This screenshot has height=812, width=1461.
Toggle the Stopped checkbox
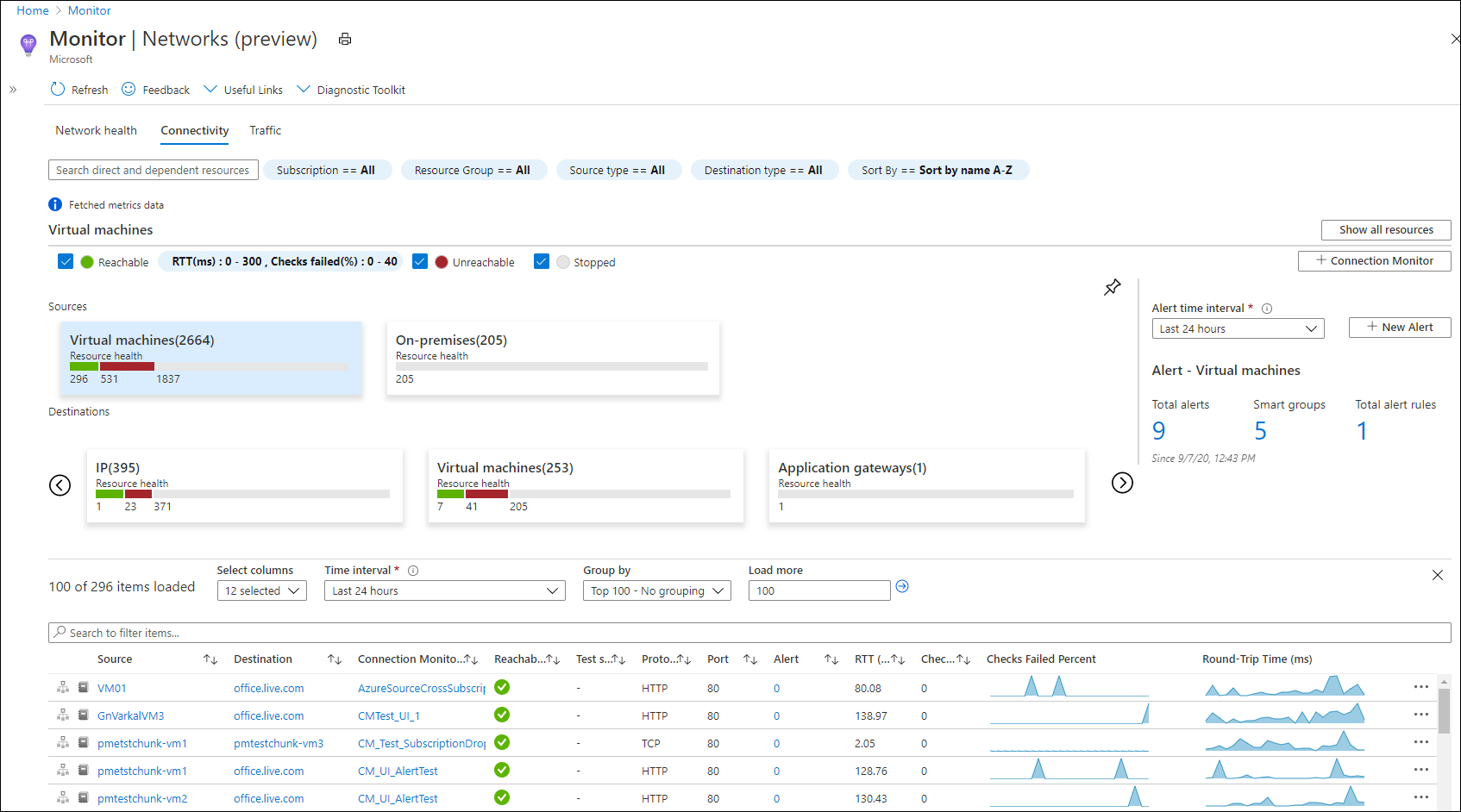coord(542,261)
